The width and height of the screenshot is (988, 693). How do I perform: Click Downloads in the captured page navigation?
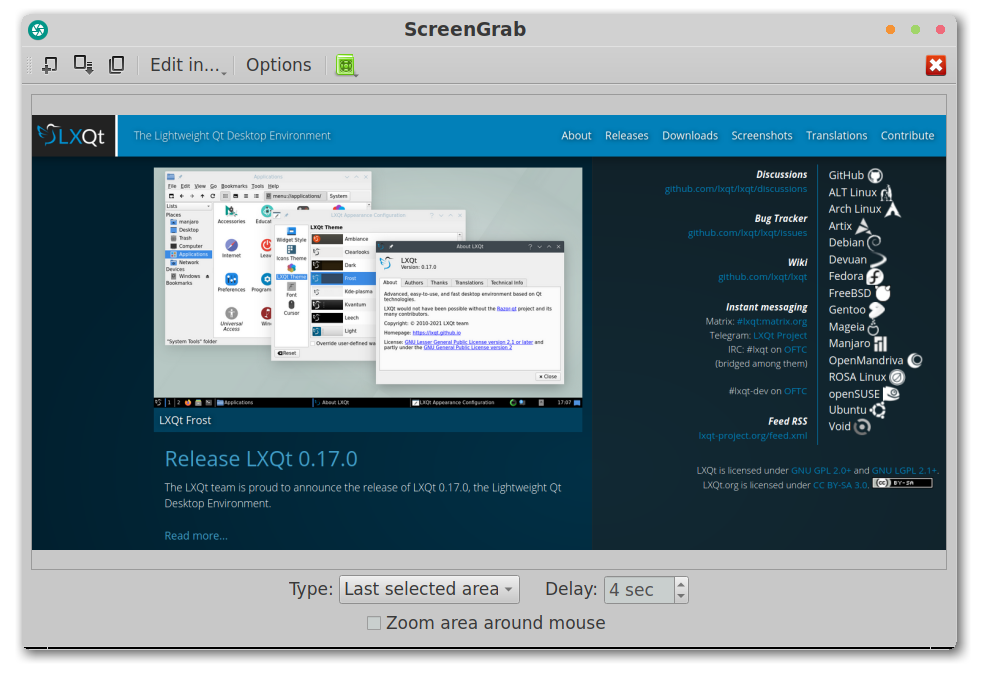689,136
